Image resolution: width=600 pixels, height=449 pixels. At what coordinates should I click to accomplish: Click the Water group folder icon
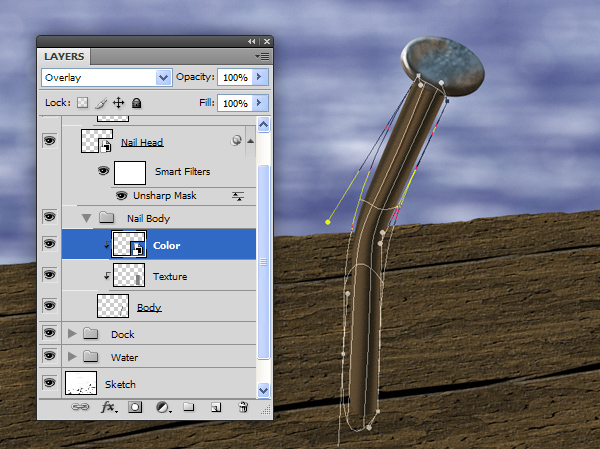91,357
